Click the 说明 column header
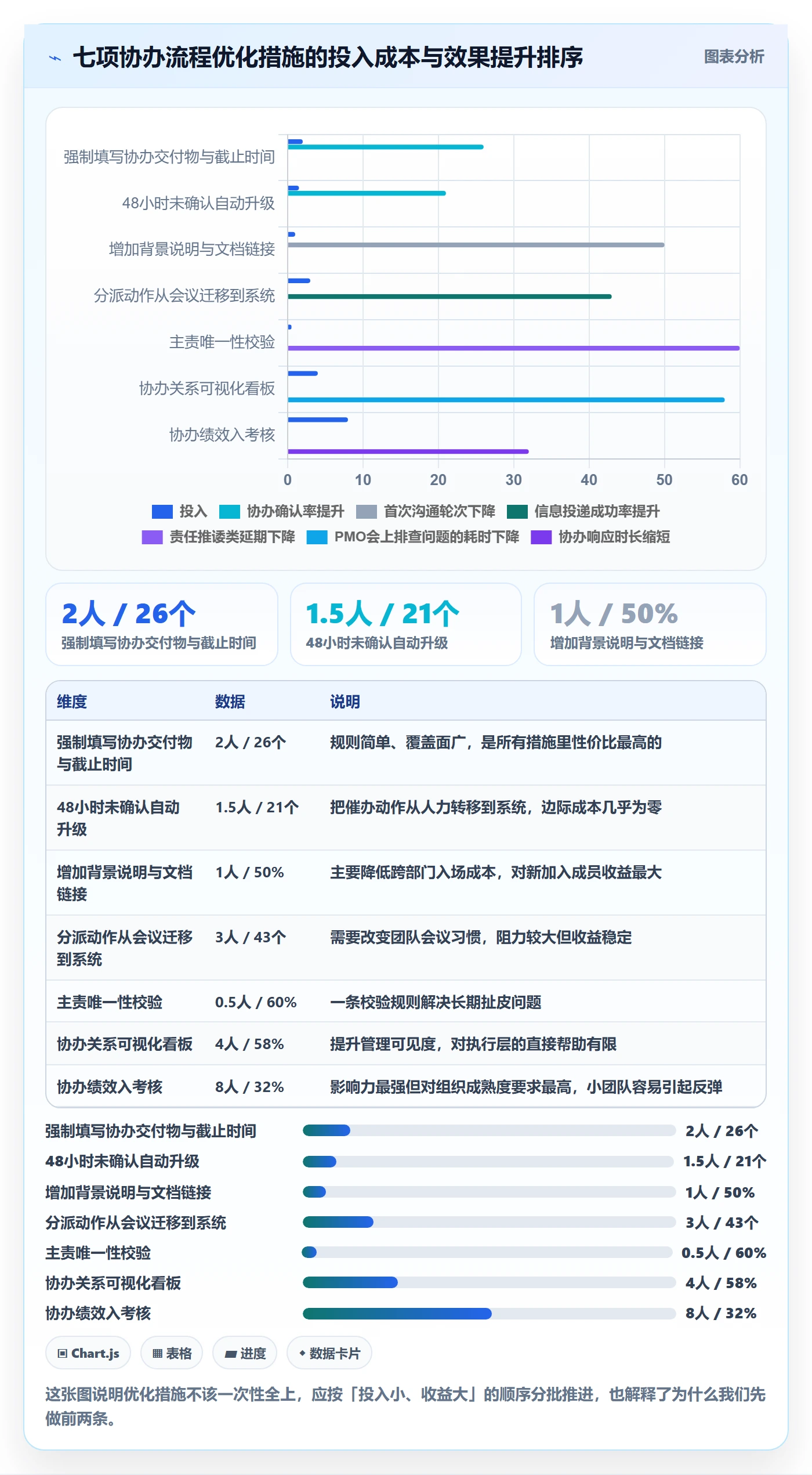Screen dimensions: 812x1475 (345, 702)
